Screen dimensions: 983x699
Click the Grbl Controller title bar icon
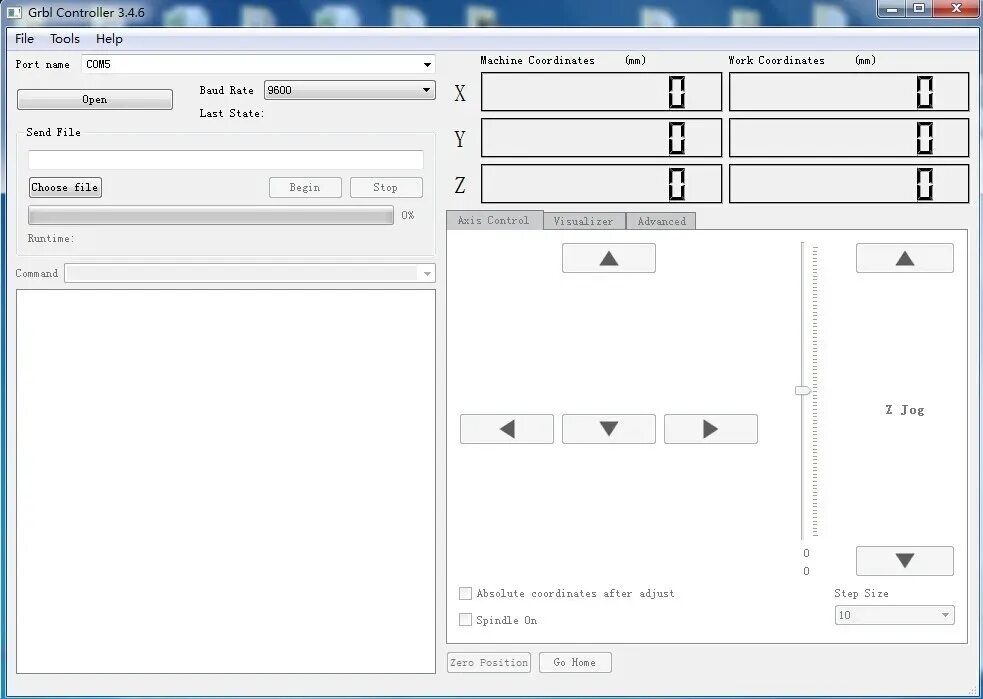click(x=14, y=13)
